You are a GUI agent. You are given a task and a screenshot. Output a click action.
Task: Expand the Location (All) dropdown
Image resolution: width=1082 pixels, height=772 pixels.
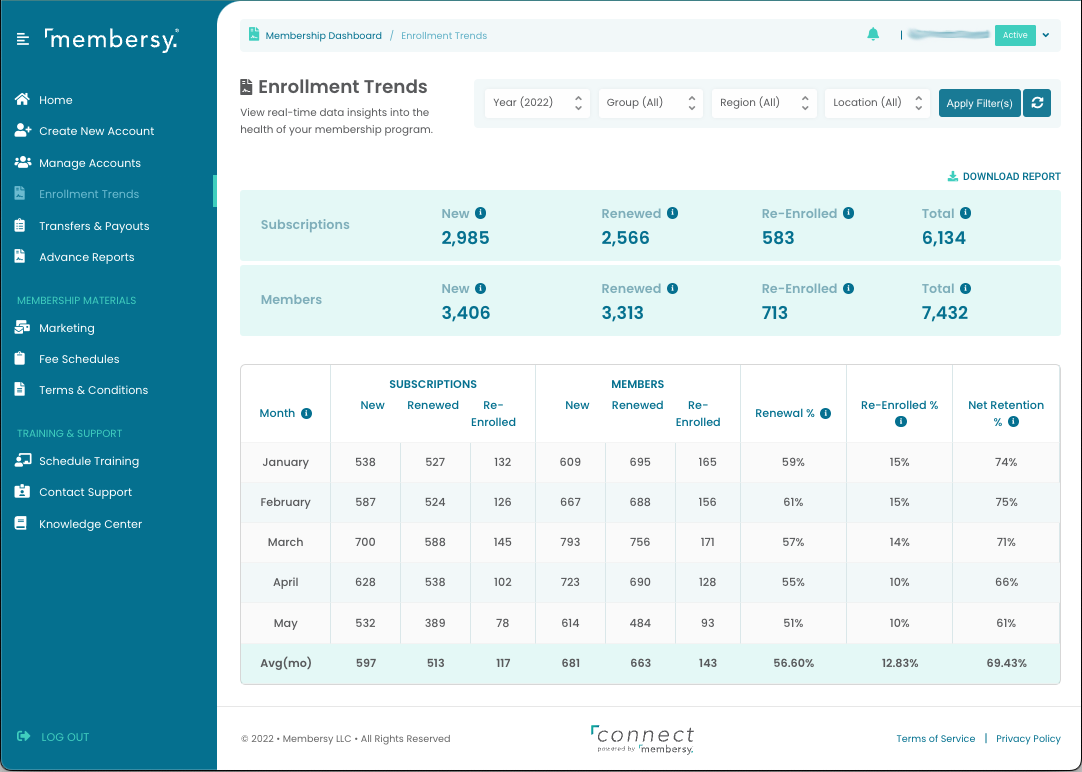point(877,103)
